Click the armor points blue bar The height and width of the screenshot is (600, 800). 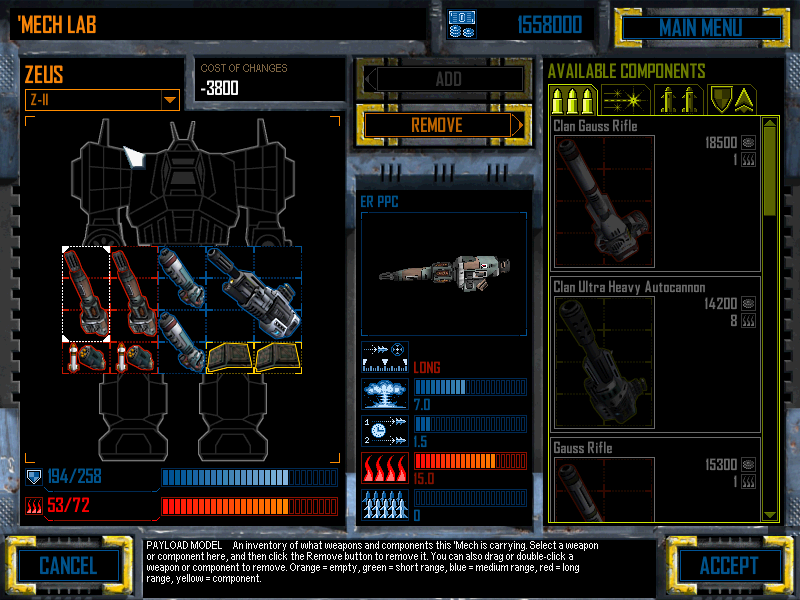tap(249, 478)
